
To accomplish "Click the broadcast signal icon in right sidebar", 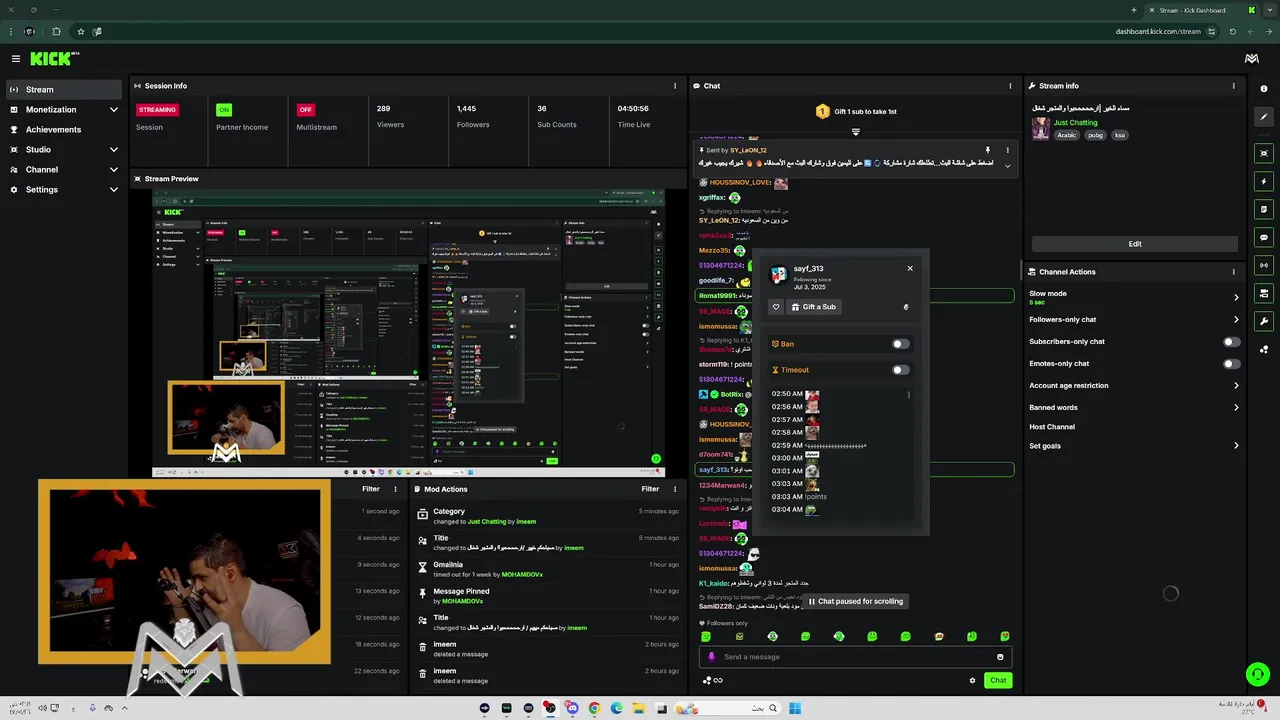I will click(x=1264, y=266).
